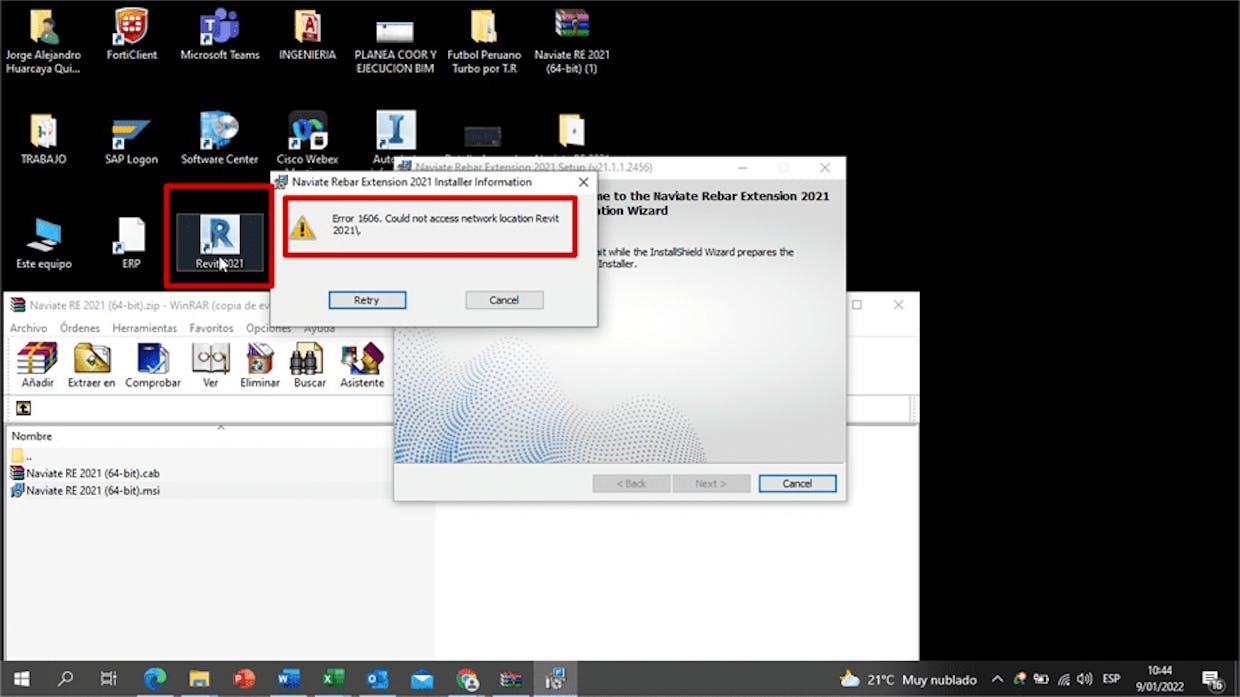The height and width of the screenshot is (697, 1240).
Task: Click the Eliminar toolbar icon in WinRAR
Action: click(x=260, y=365)
